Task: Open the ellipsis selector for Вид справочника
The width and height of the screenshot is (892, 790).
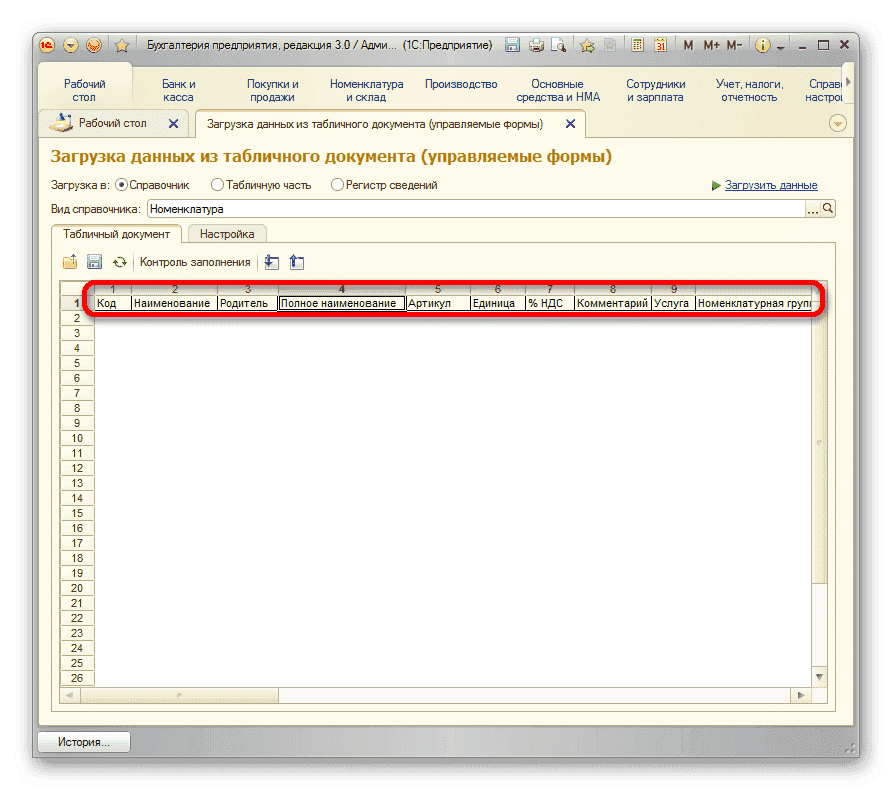Action: (x=813, y=209)
